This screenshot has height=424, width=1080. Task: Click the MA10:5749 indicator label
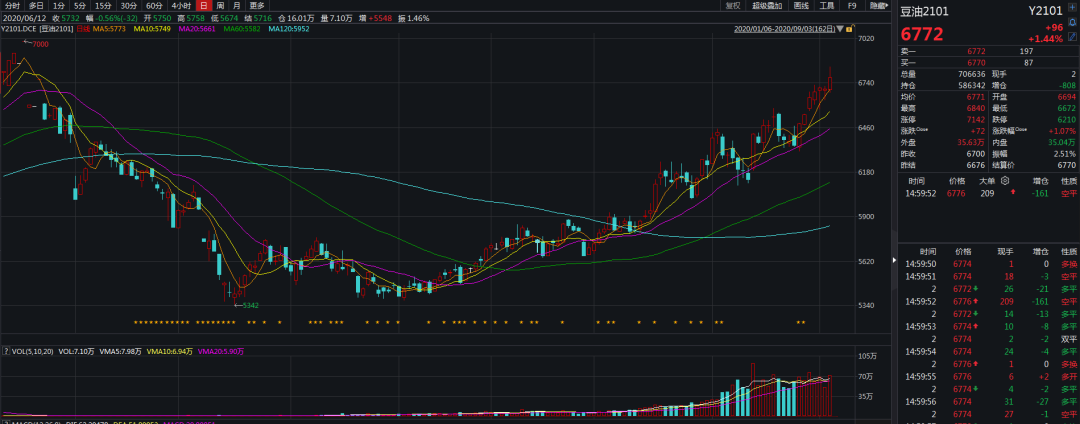coord(153,29)
